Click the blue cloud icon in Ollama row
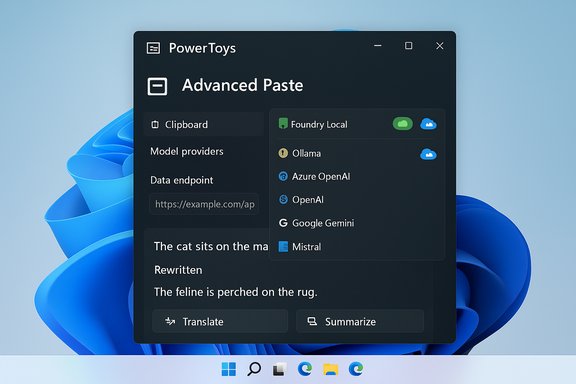 click(x=428, y=154)
